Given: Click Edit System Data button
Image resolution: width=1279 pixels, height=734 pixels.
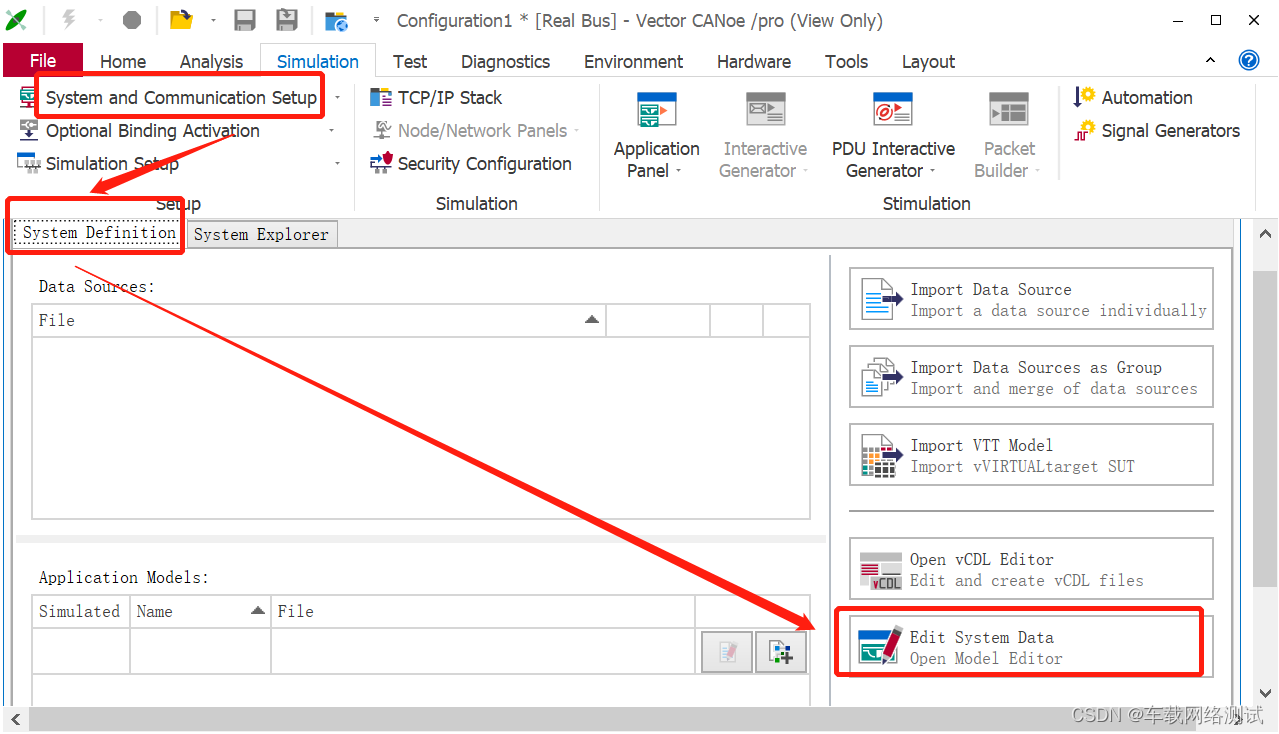Looking at the screenshot, I should click(x=1031, y=647).
